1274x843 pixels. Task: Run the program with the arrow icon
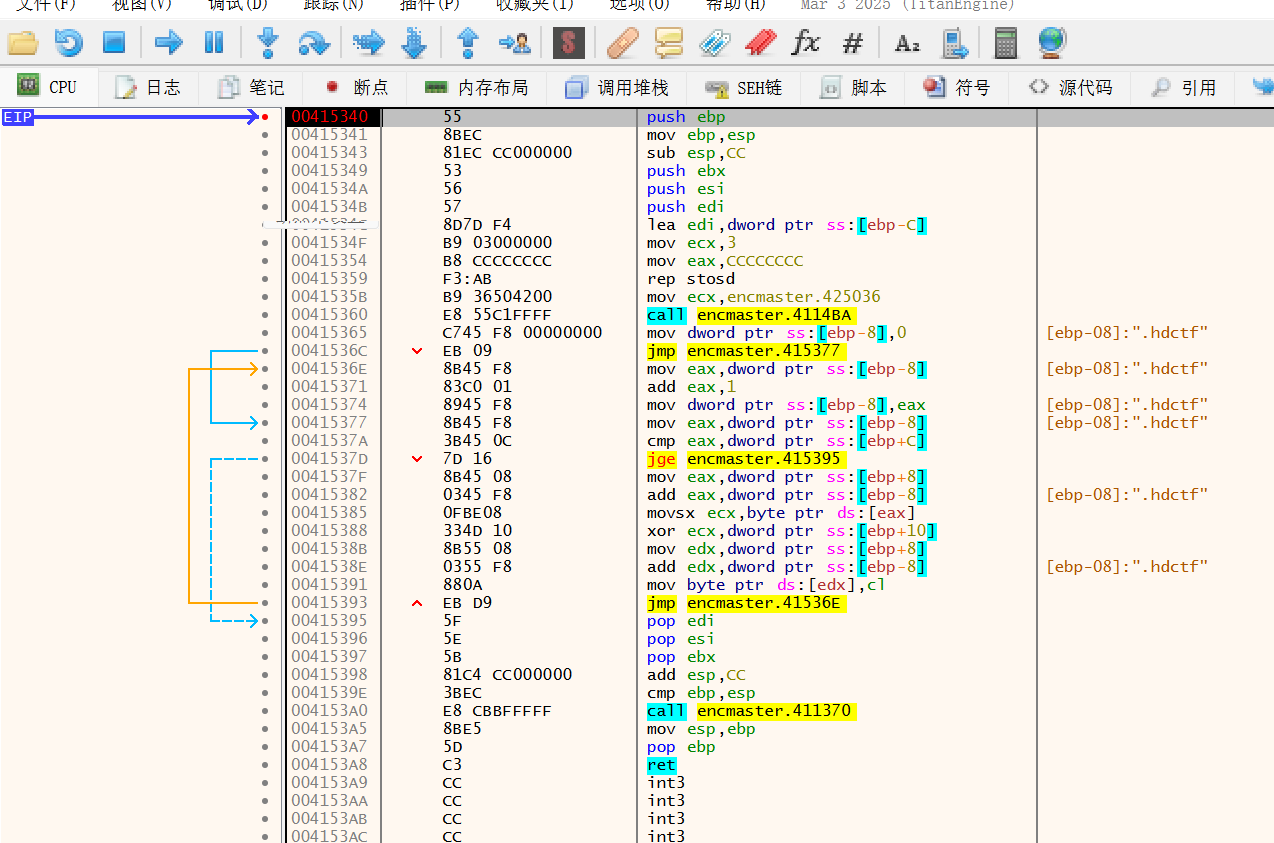(x=169, y=42)
